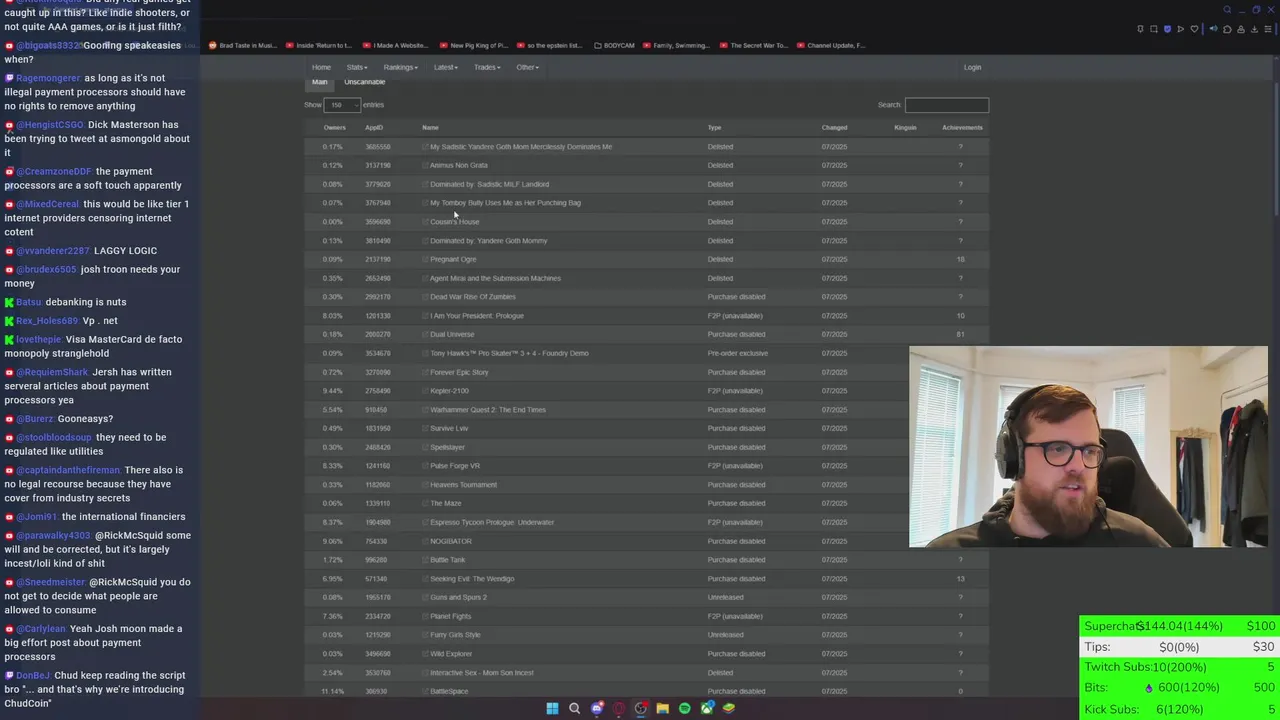This screenshot has height=720, width=1280.
Task: Open 'Warhammer Quest 2: The End Times'
Action: click(488, 410)
